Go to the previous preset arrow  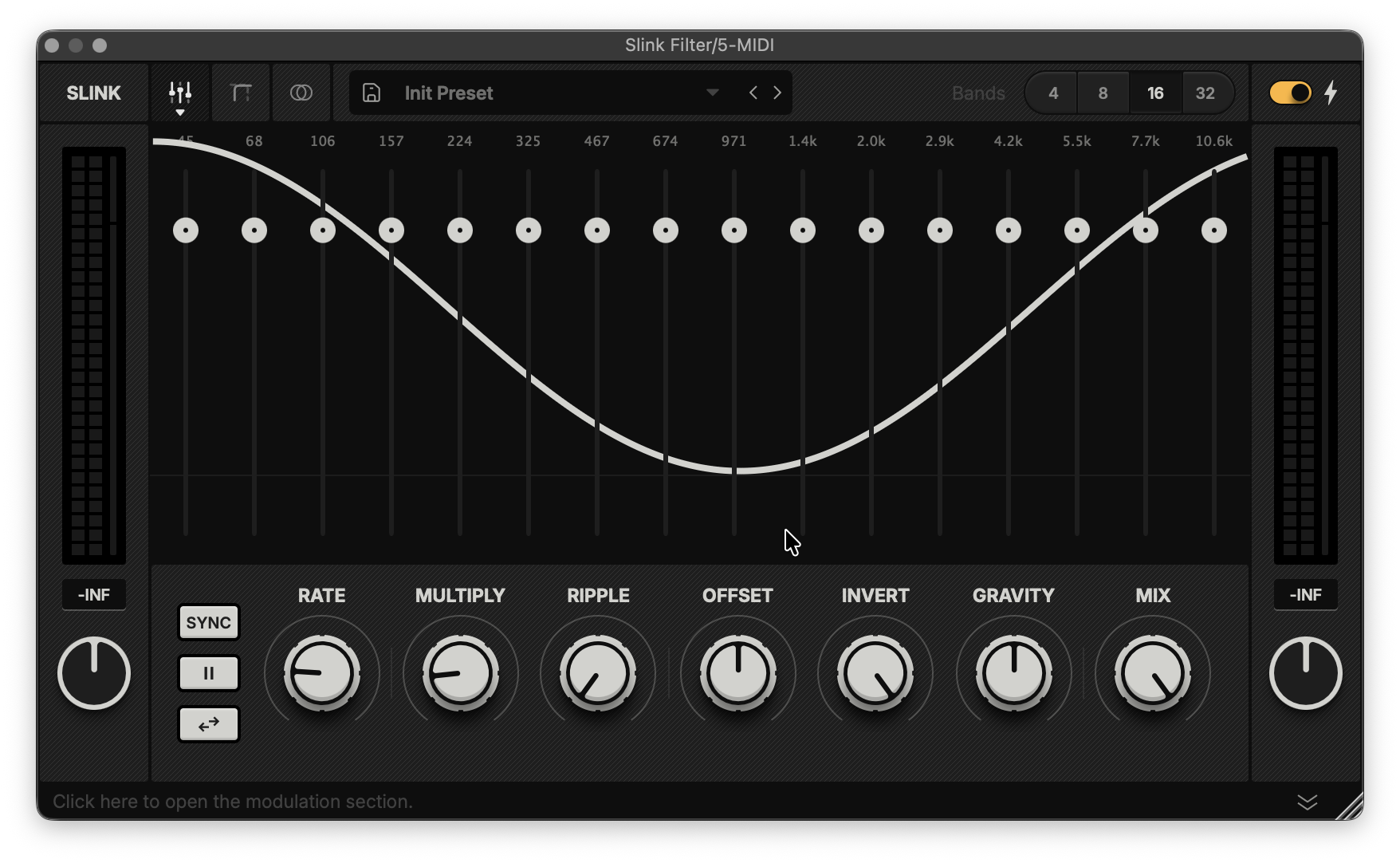753,93
